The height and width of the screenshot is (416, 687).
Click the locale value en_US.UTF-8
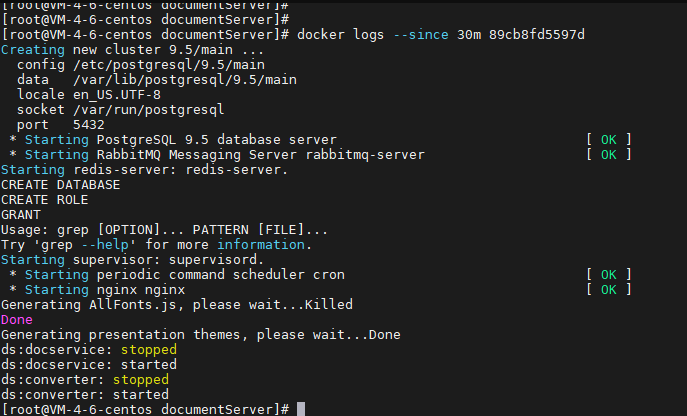(117, 95)
